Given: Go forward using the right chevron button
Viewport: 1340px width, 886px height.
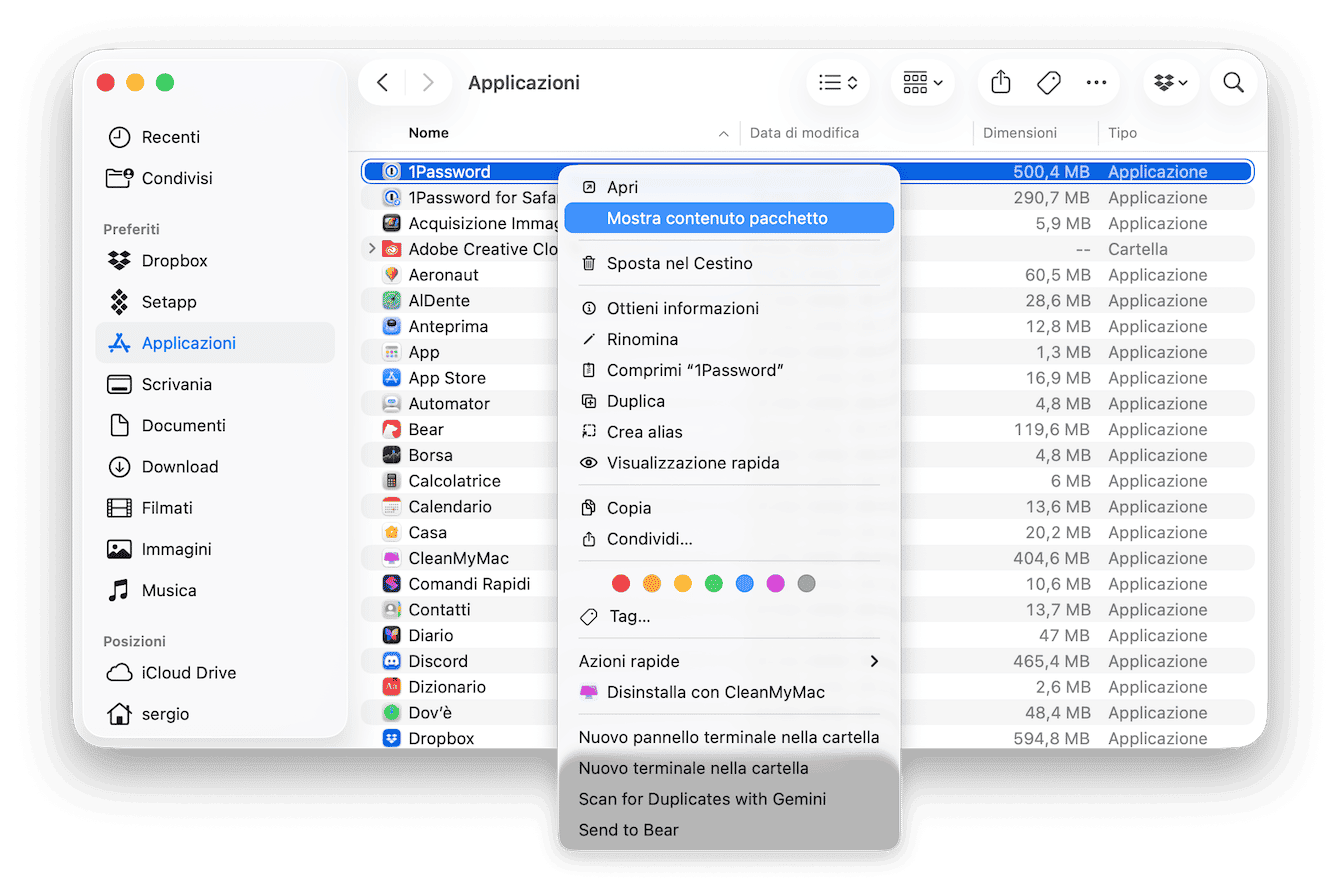Looking at the screenshot, I should point(428,83).
